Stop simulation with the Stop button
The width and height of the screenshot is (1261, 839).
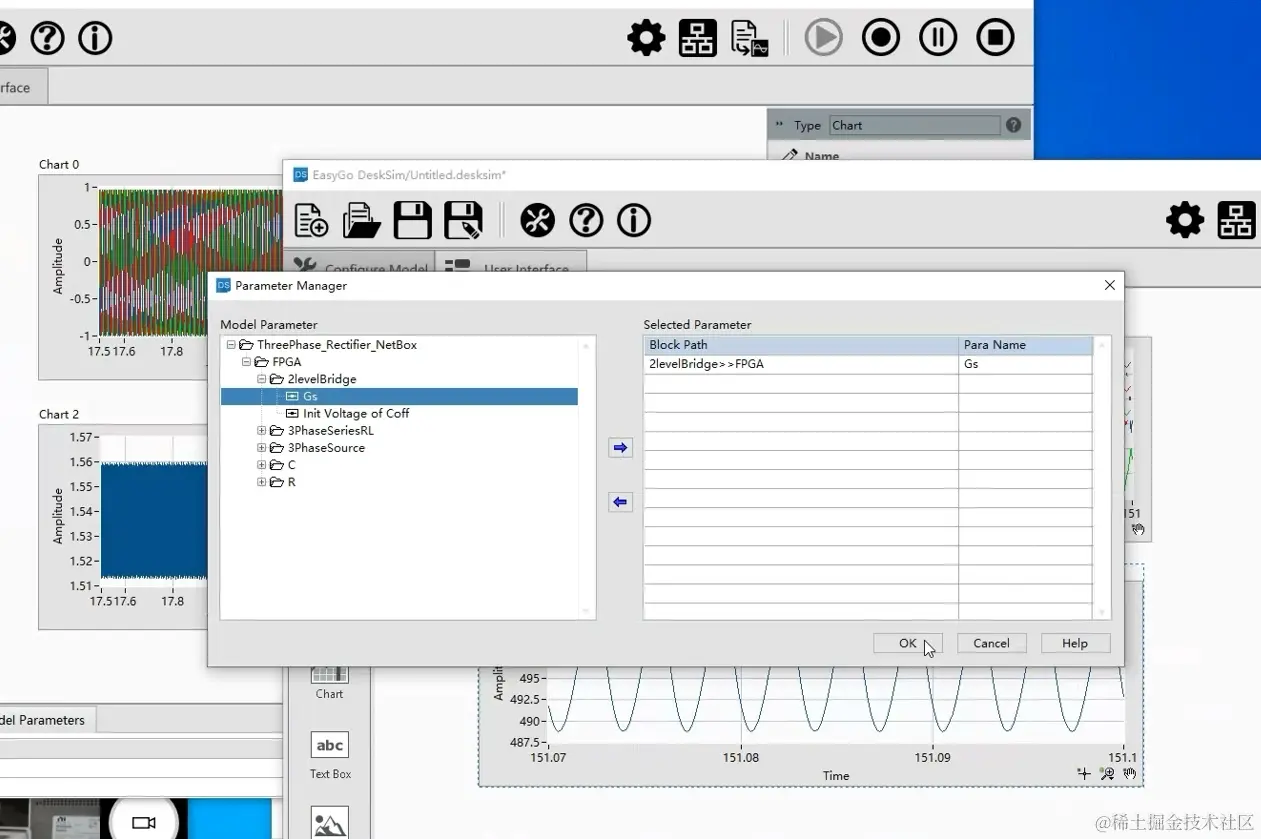pyautogui.click(x=995, y=38)
